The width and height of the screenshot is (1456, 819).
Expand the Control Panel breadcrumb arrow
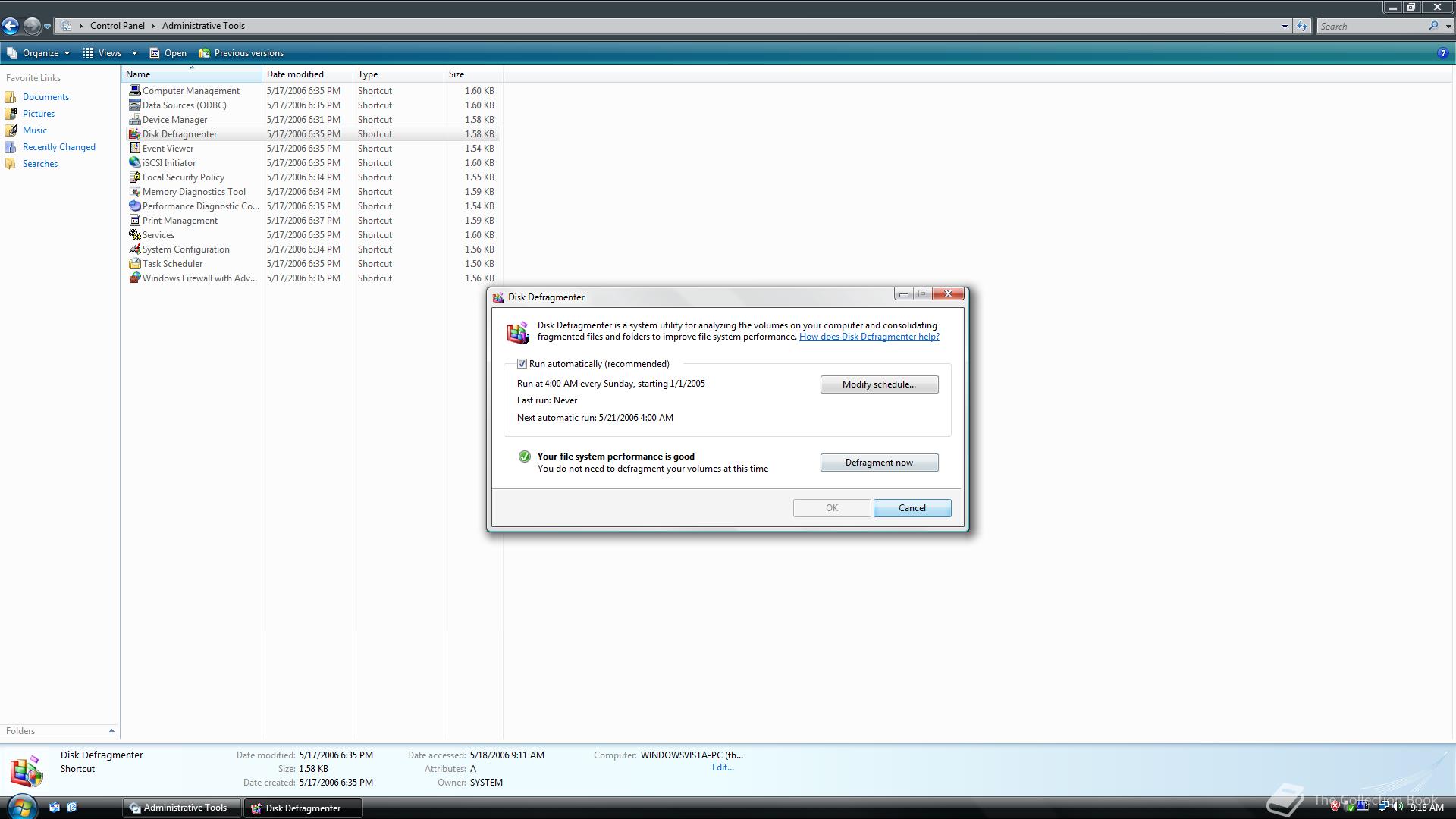point(153,26)
